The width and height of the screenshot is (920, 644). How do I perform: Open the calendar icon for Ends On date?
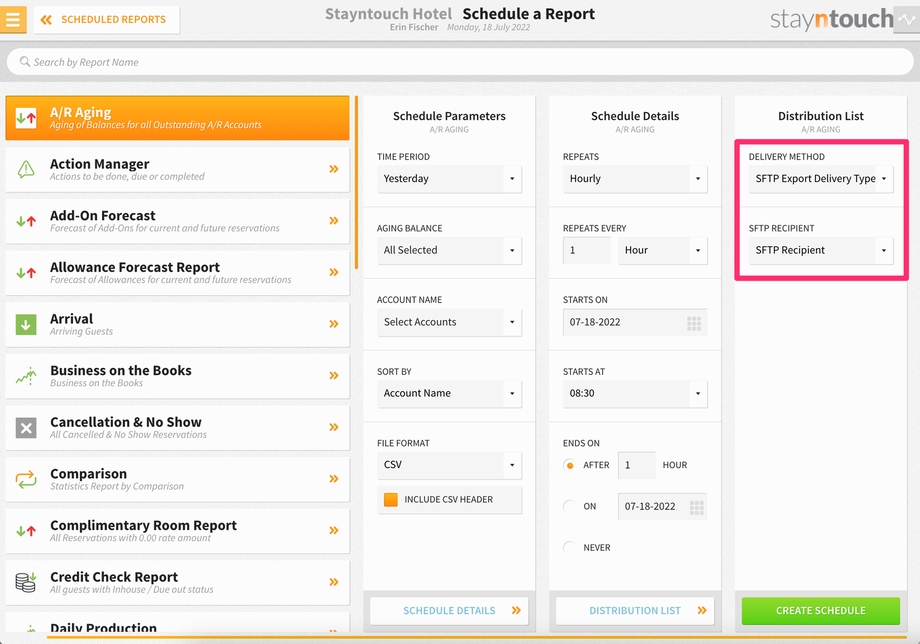pyautogui.click(x=696, y=507)
